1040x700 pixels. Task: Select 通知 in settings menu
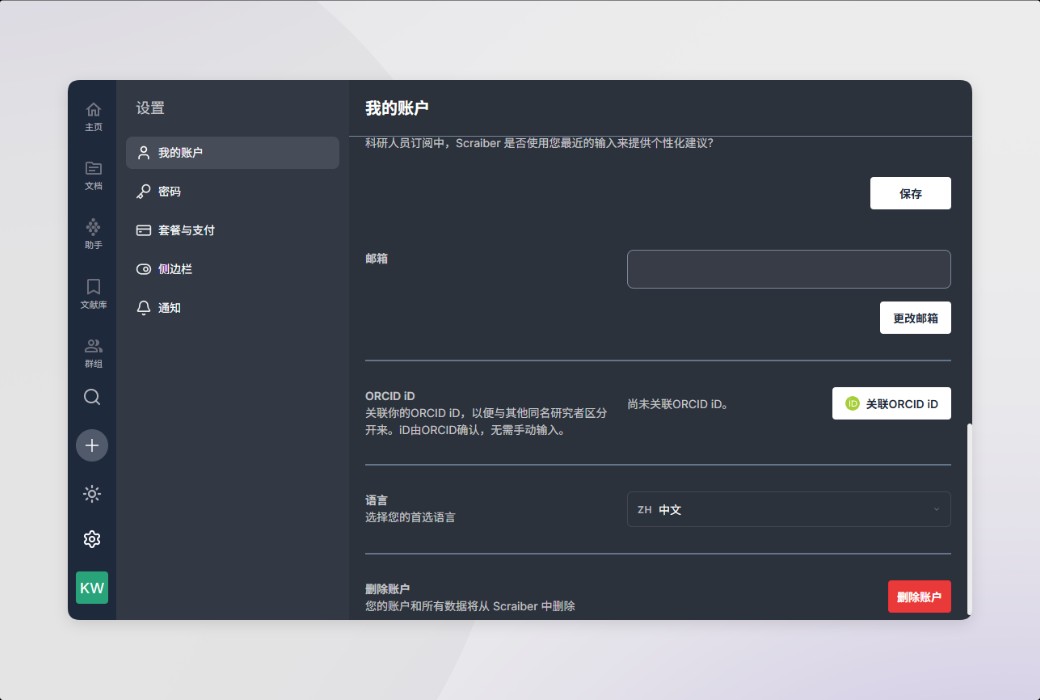pyautogui.click(x=232, y=308)
